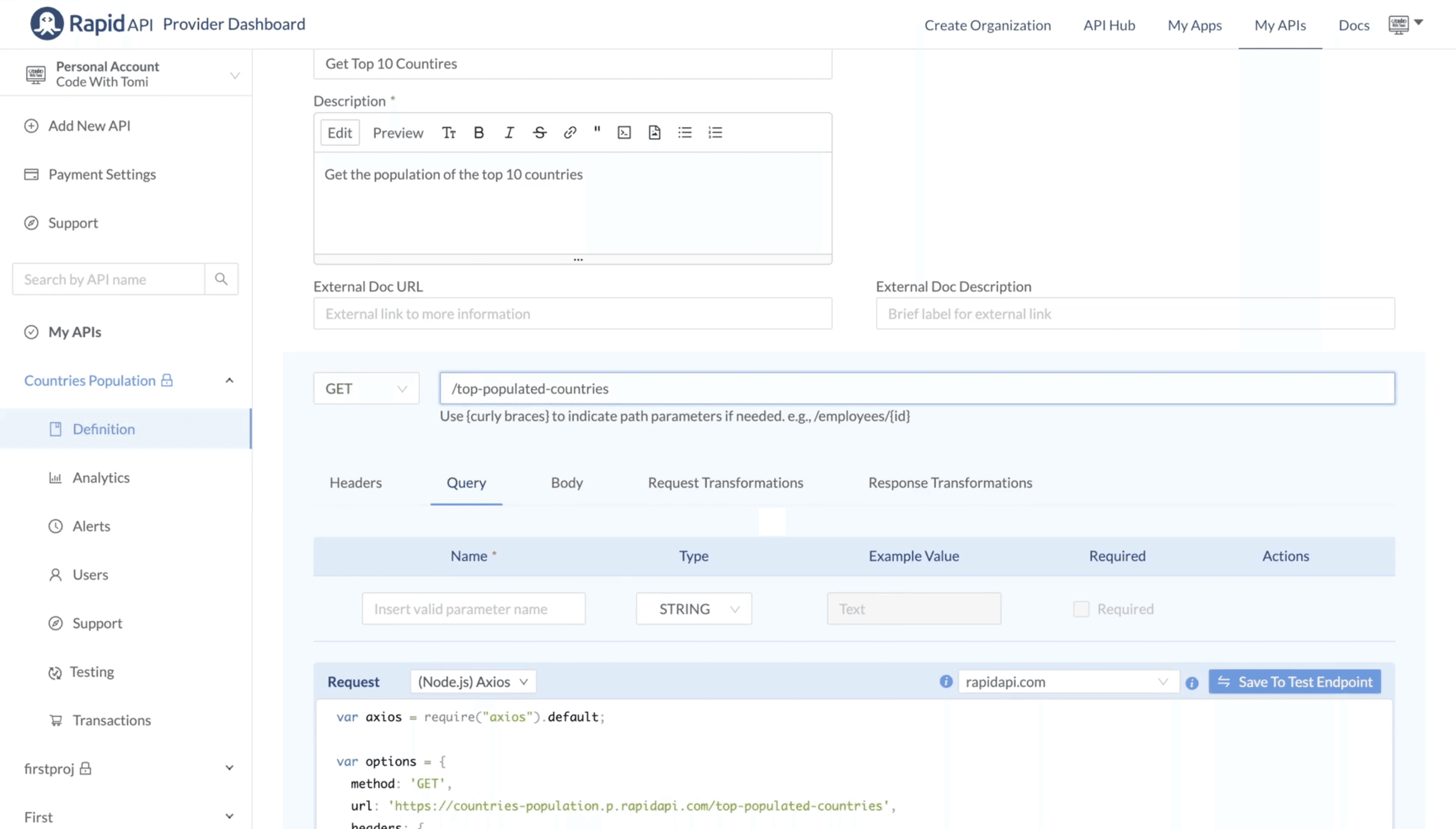Tick the Required checkbox for the parameter

[1081, 609]
